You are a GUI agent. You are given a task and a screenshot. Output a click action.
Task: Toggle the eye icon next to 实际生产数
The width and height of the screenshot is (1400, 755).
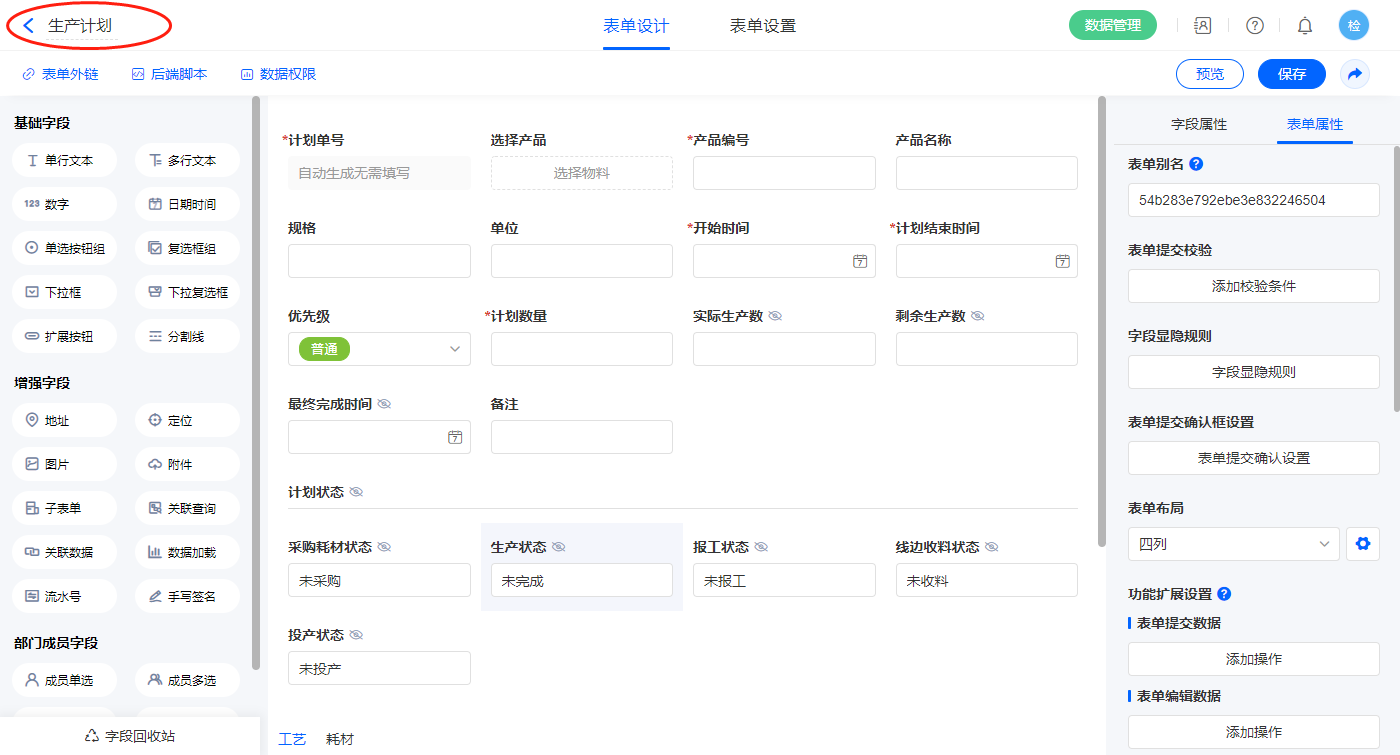775,316
